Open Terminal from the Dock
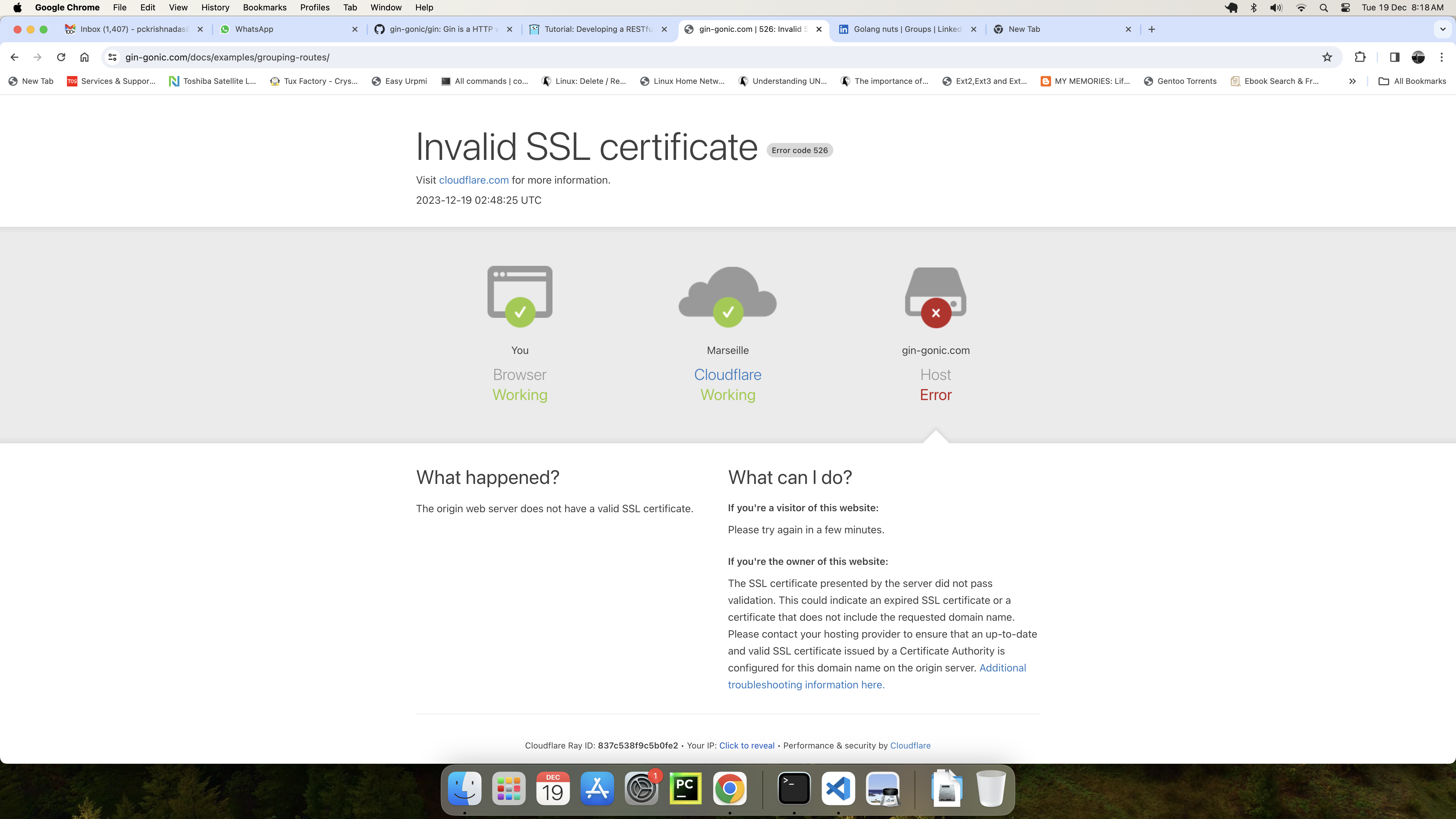 click(794, 788)
